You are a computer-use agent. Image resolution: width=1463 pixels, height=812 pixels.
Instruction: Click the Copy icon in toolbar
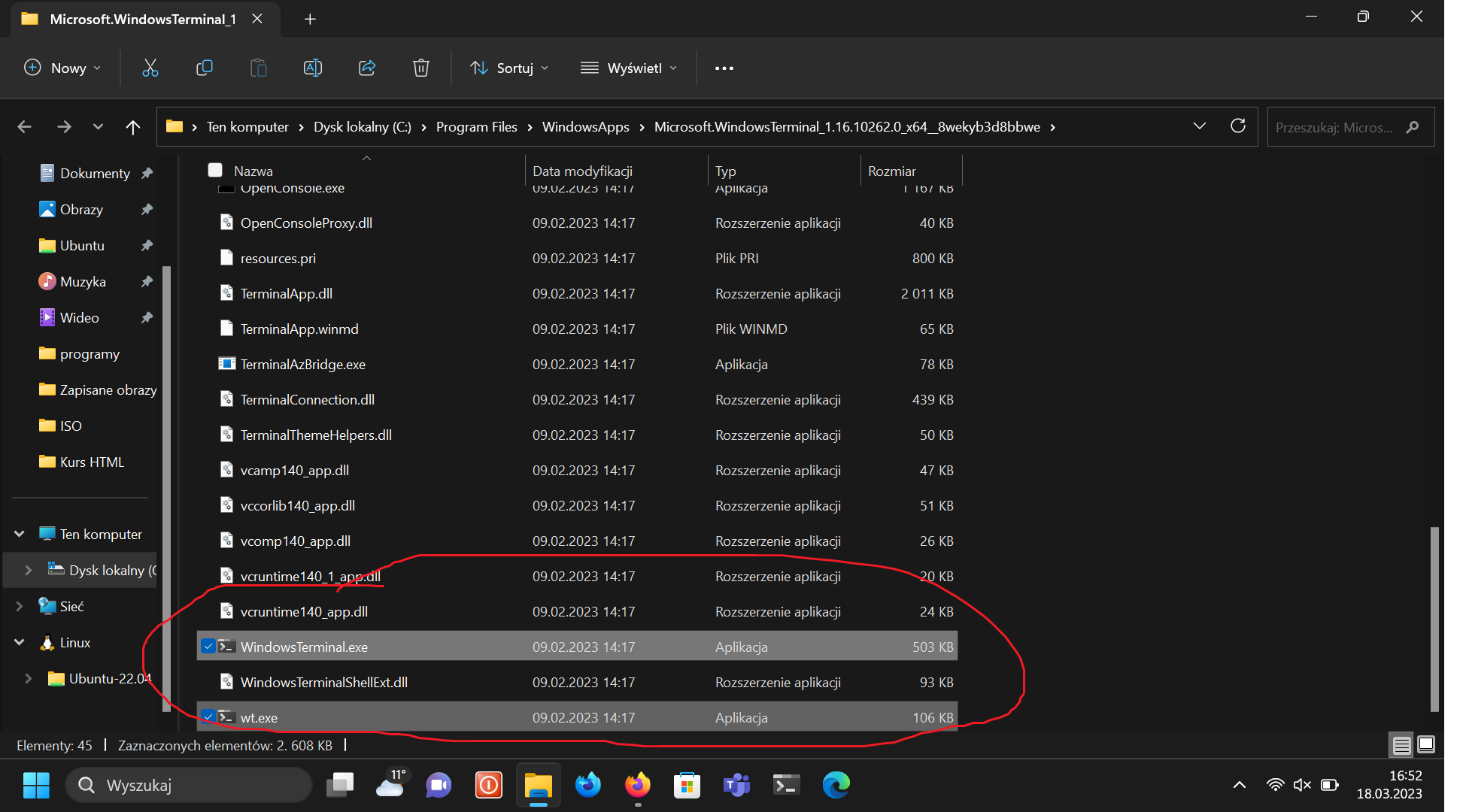[204, 68]
